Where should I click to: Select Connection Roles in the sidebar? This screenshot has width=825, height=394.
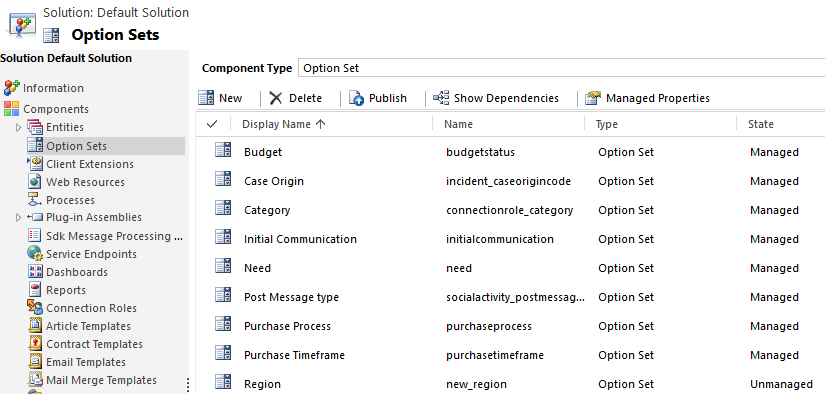tap(92, 308)
